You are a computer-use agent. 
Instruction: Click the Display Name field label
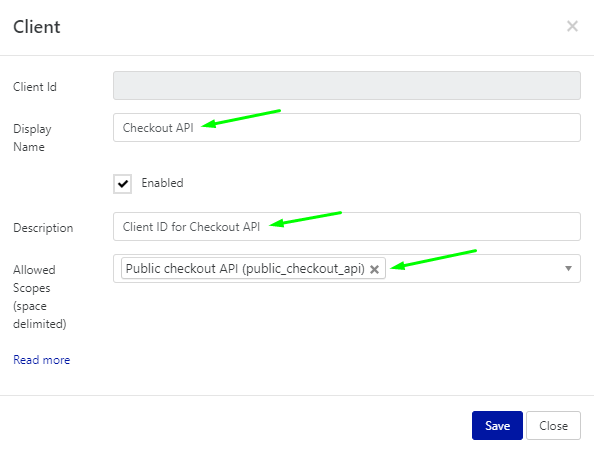tap(32, 138)
